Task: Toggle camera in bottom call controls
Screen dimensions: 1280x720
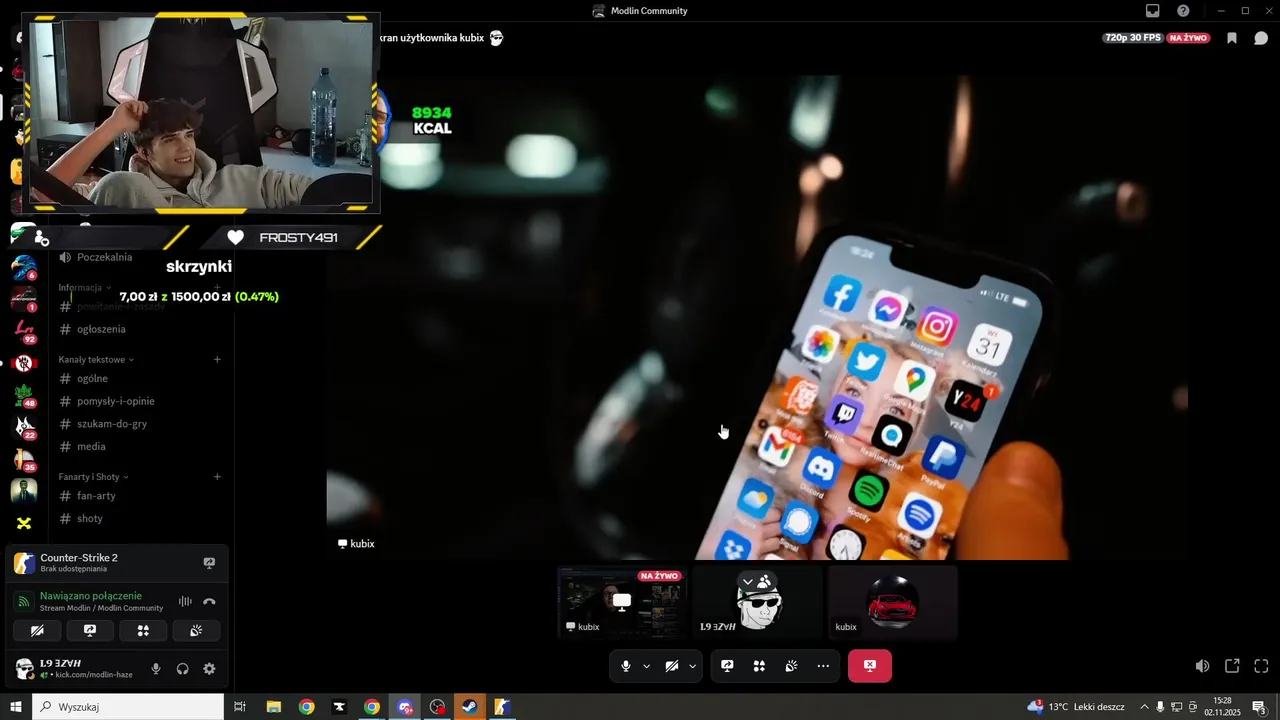Action: (x=672, y=666)
